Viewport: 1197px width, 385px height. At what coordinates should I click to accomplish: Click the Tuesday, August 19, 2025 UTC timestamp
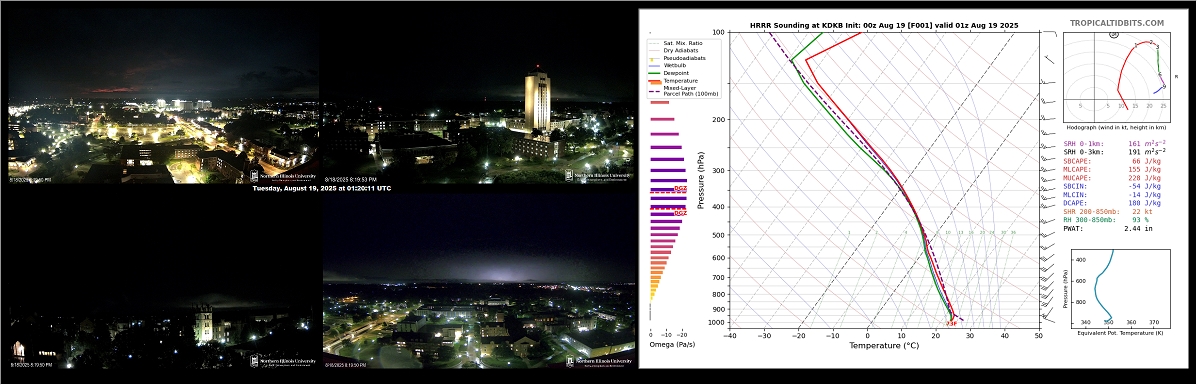(321, 188)
